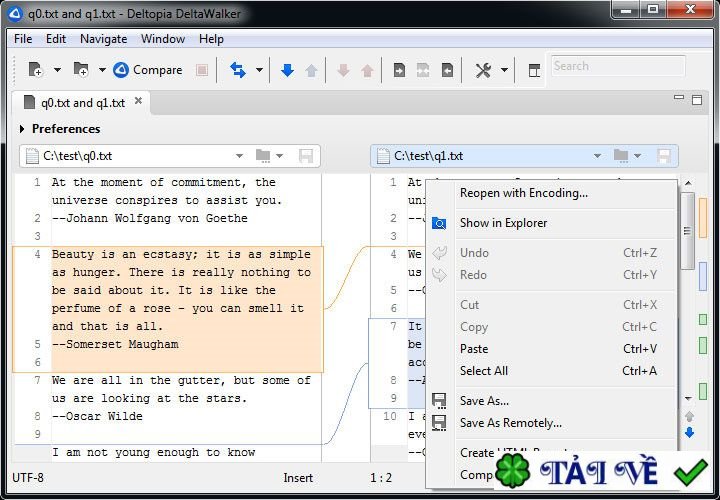Open the left browse folder dropdown arrow
This screenshot has width=720, height=500.
[279, 156]
